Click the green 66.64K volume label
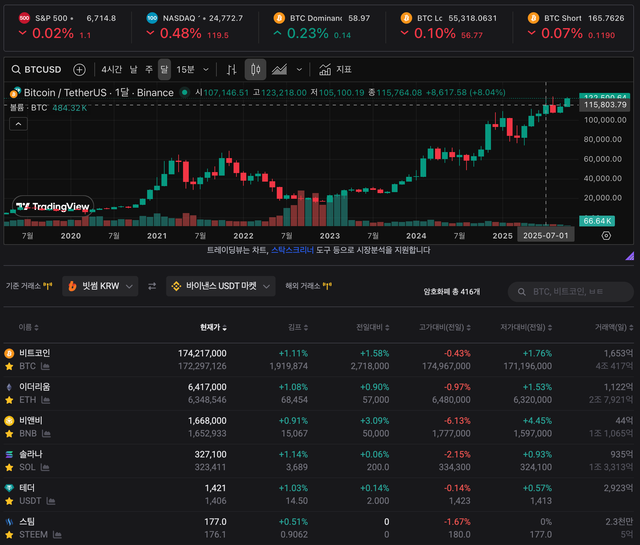Screen dimensions: 640x545 point(597,220)
